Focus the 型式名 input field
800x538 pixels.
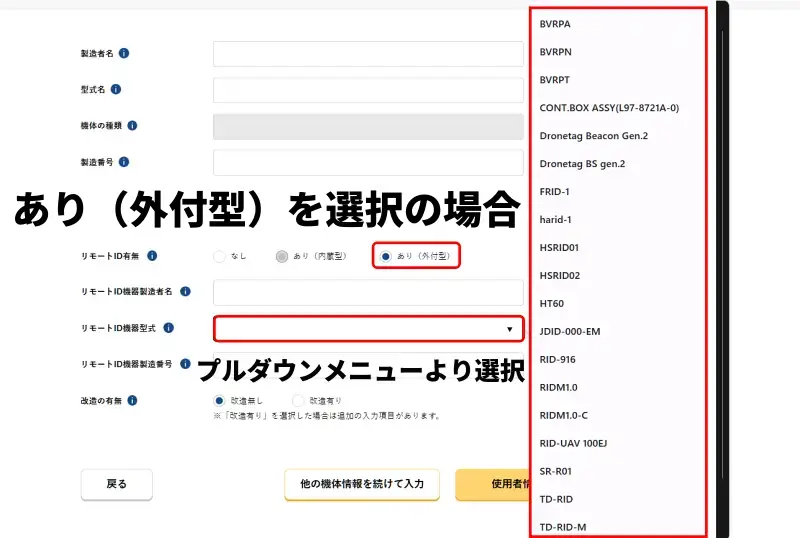tap(368, 90)
